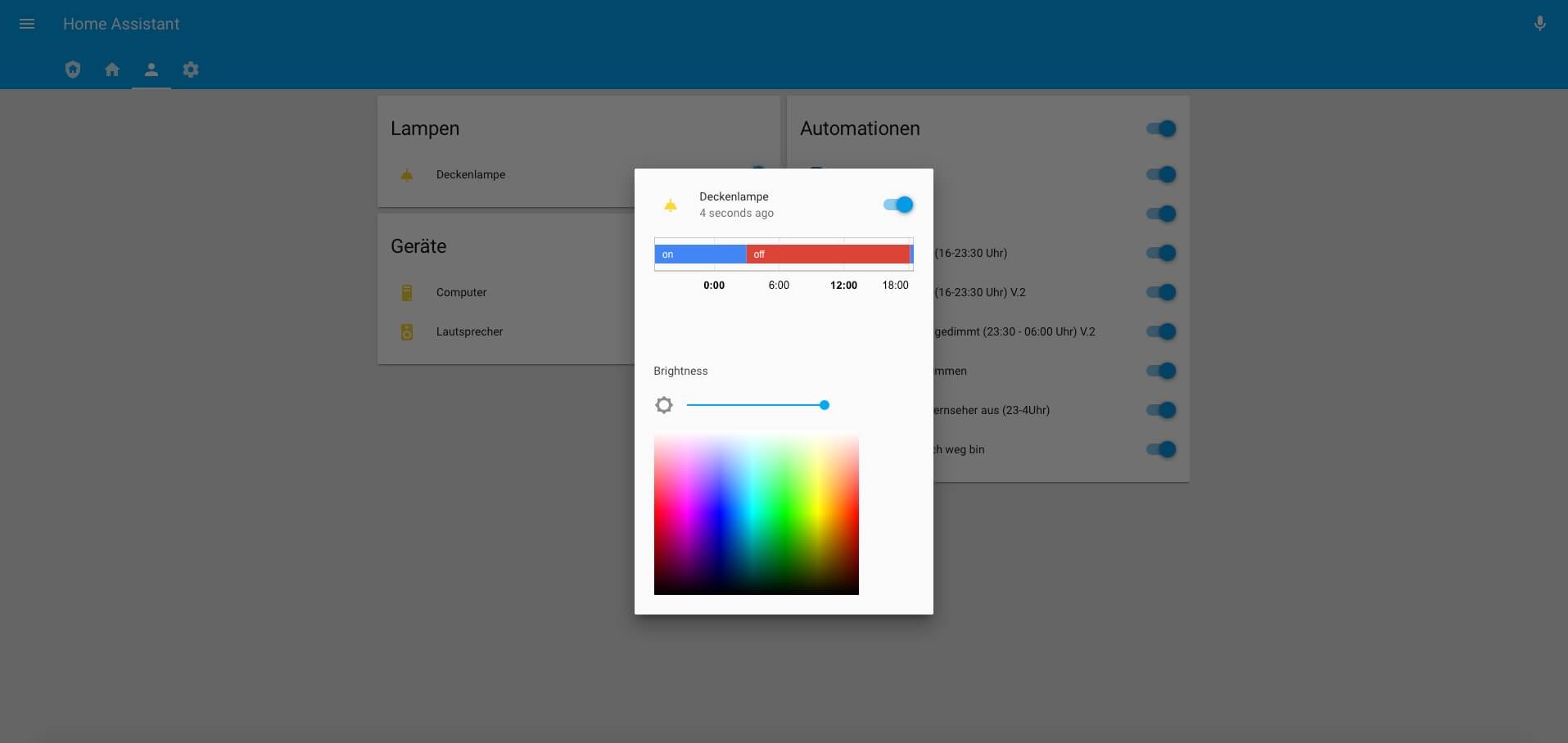Screen dimensions: 1568x743
Task: Open the gear settings view tab
Action: (191, 70)
